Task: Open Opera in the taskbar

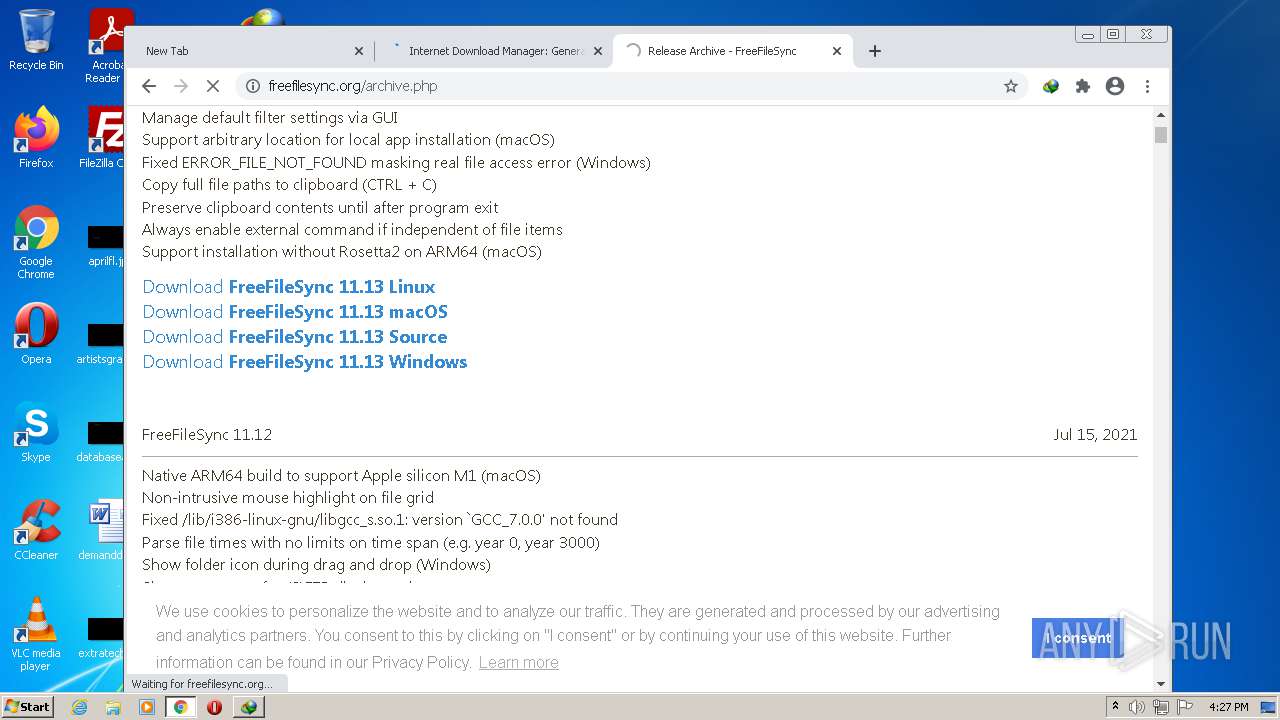Action: coord(214,707)
